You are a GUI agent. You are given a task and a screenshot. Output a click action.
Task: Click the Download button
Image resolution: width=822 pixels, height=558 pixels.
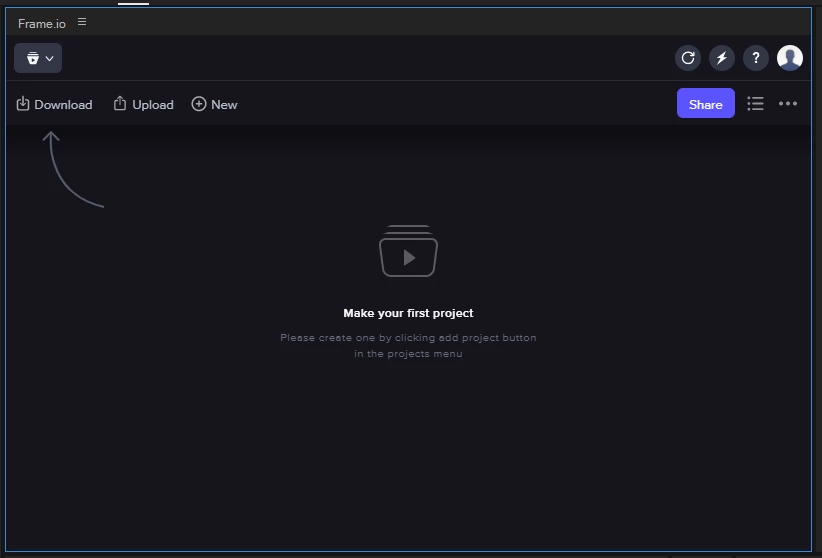coord(55,104)
